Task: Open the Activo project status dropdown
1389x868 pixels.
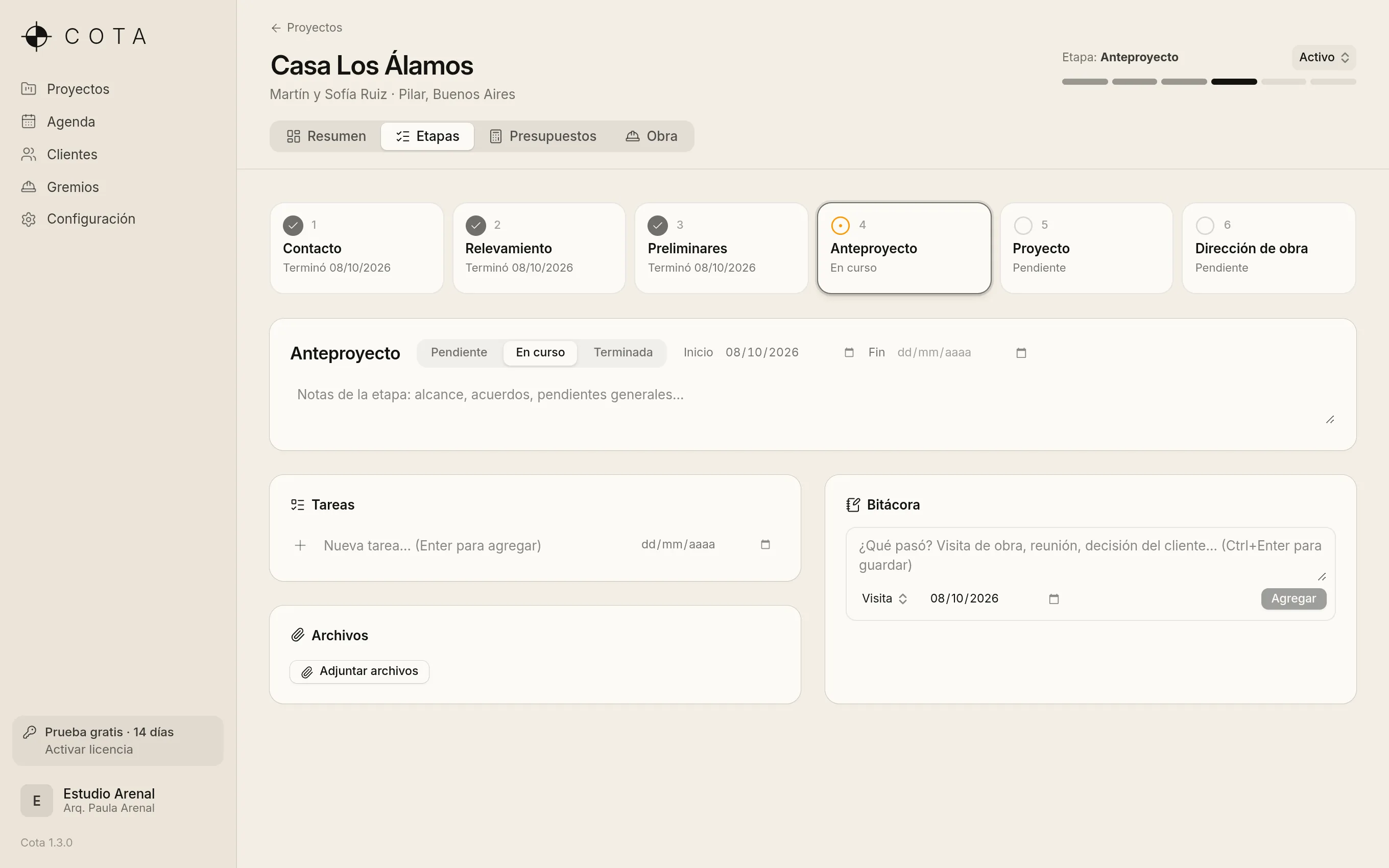Action: 1324,57
